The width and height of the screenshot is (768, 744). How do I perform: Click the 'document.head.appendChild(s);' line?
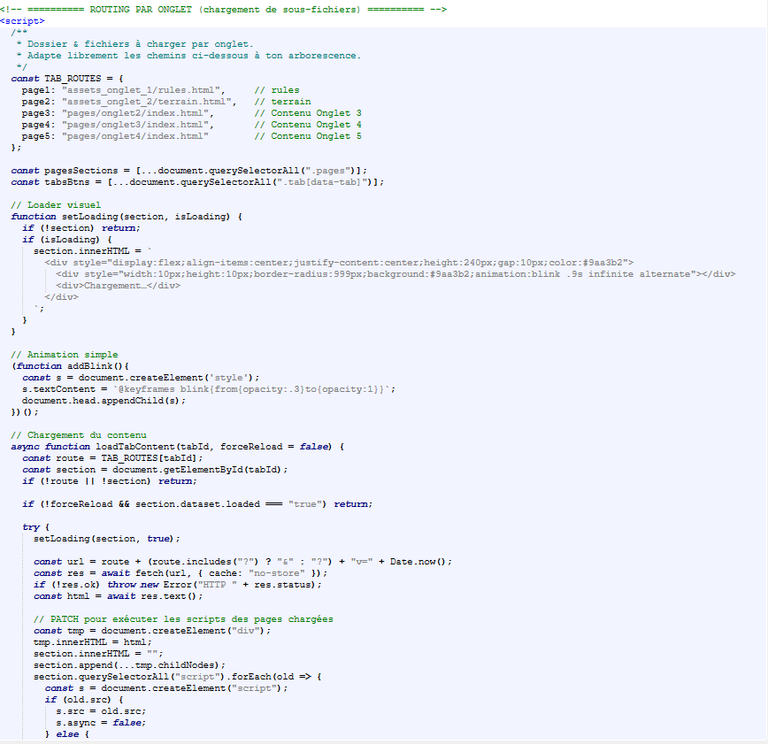[x=104, y=401]
